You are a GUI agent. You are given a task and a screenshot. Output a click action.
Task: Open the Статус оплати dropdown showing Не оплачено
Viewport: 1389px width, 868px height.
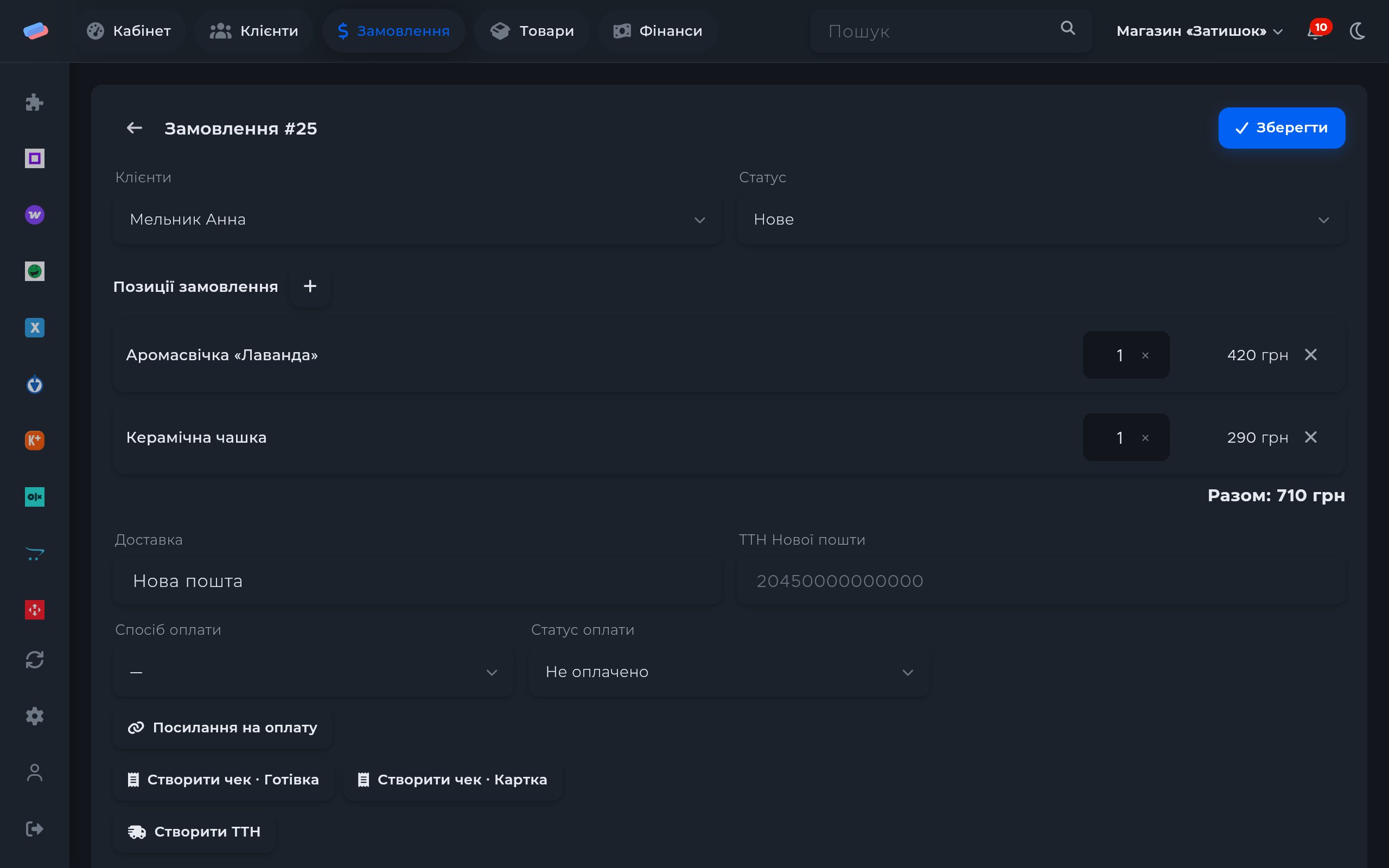pyautogui.click(x=729, y=672)
